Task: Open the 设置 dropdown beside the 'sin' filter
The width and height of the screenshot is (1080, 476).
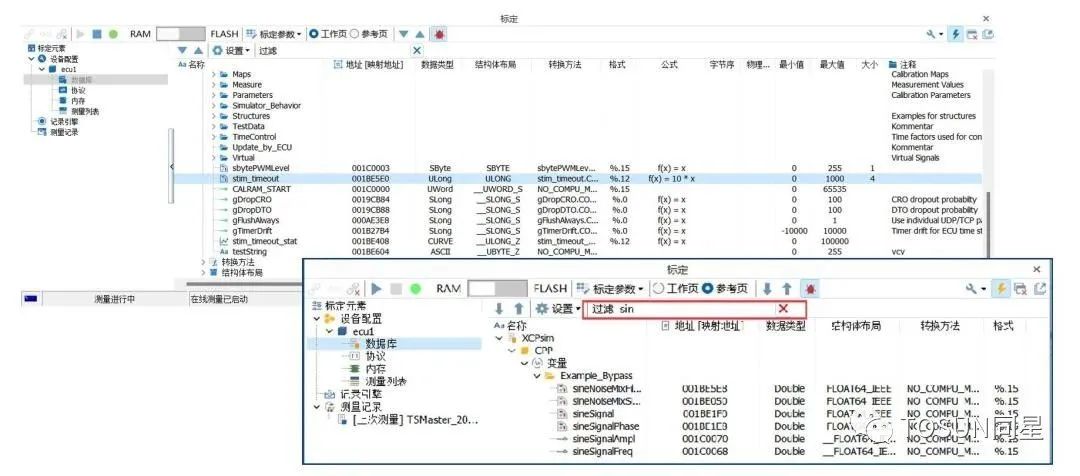Action: (559, 309)
